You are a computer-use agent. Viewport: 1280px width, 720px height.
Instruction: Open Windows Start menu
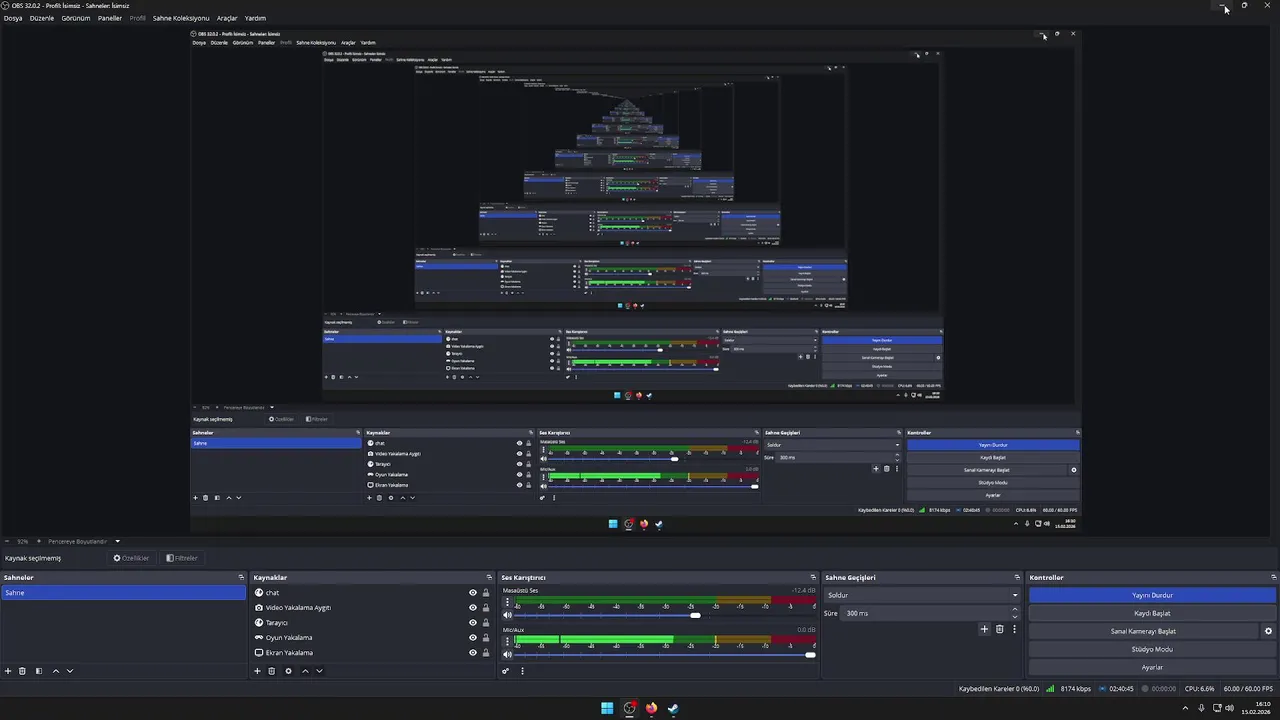click(607, 708)
